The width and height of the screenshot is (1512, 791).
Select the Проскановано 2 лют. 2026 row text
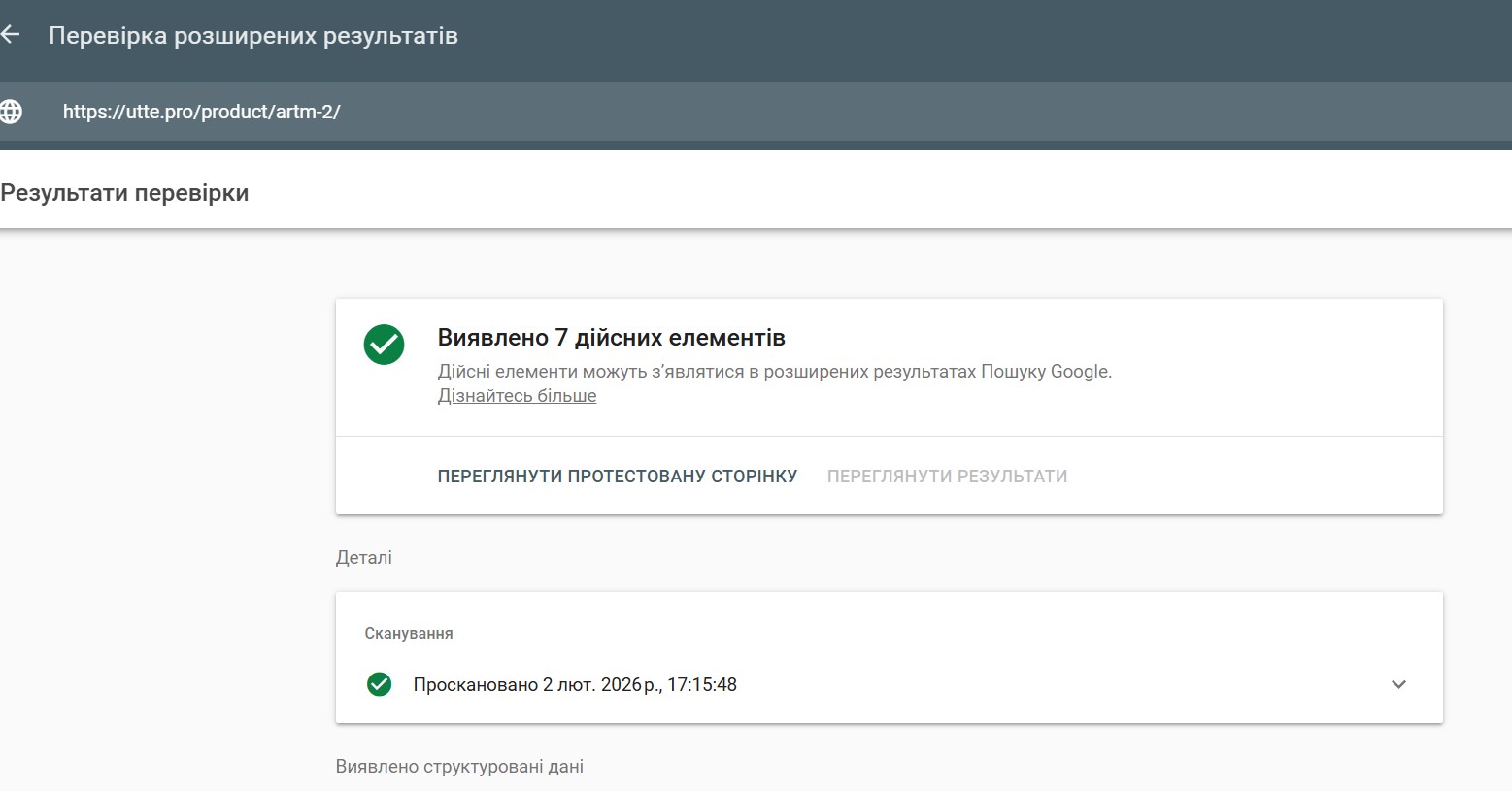(x=575, y=684)
